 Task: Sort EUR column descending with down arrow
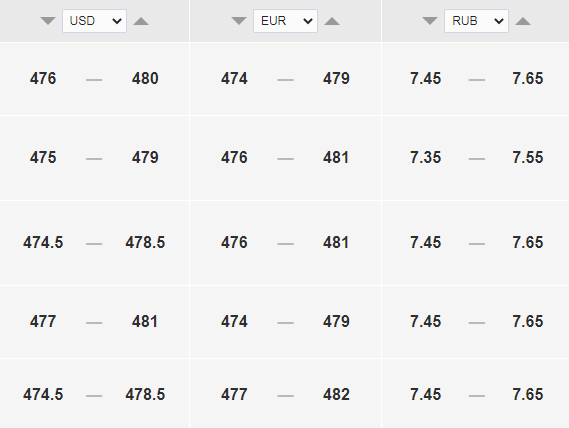[x=239, y=21]
